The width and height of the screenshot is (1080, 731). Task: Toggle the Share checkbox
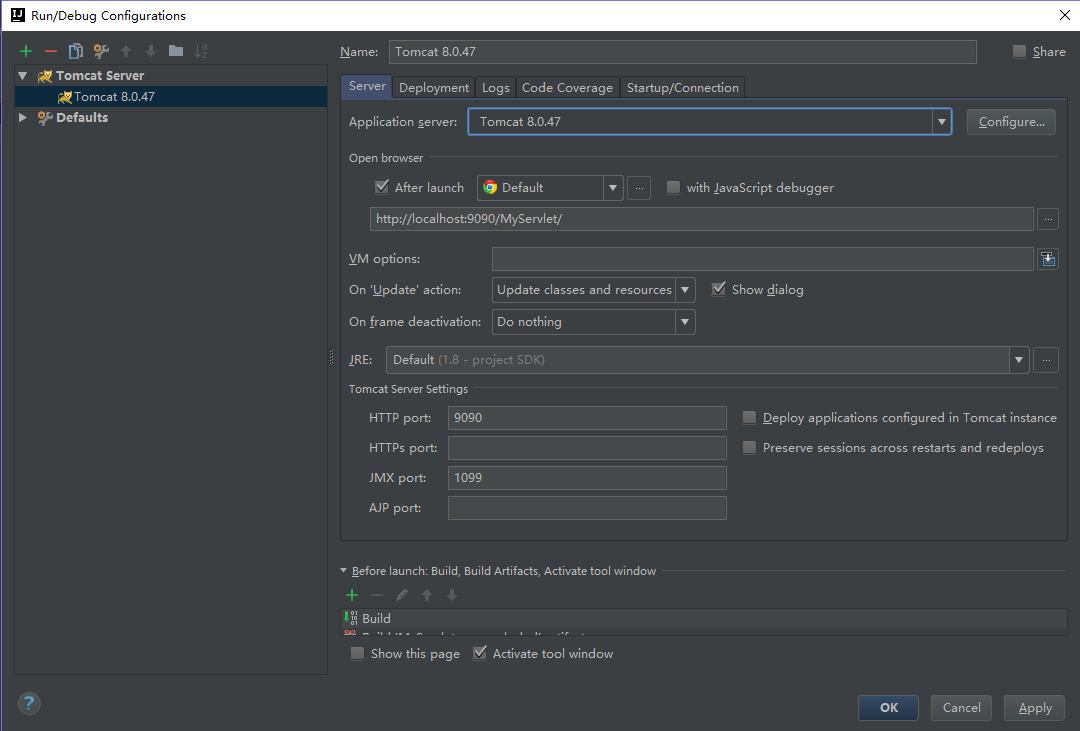[1019, 51]
